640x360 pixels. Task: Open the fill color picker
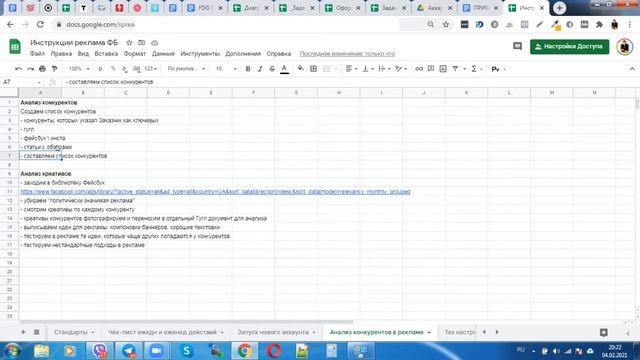300,69
